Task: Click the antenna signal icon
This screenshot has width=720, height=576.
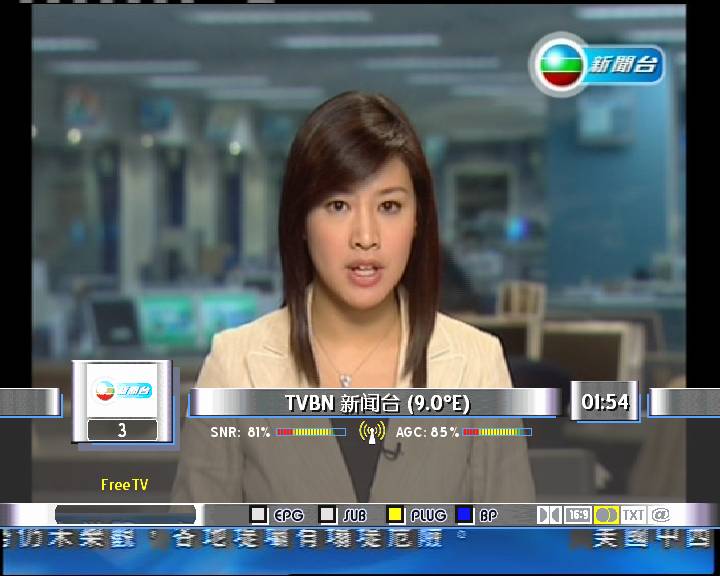Action: tap(371, 433)
